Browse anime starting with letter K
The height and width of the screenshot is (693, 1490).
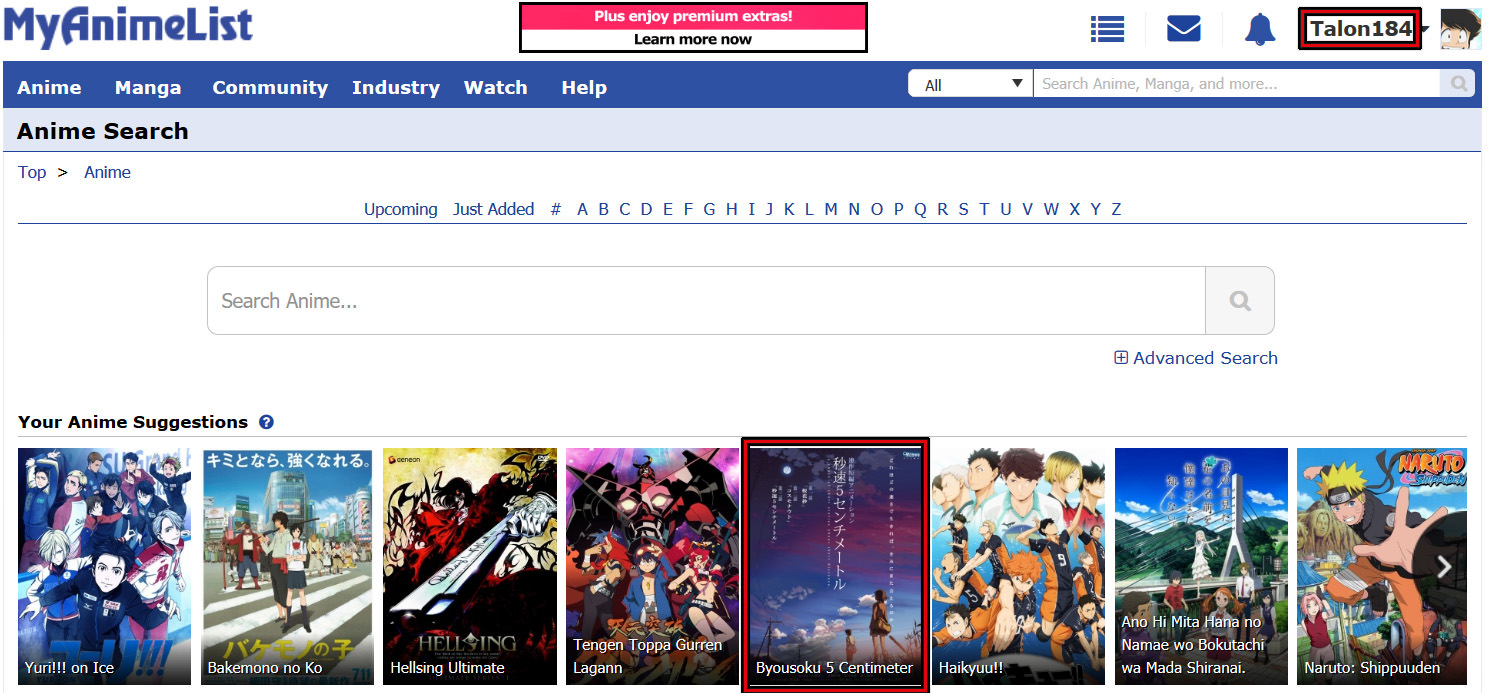click(x=789, y=209)
